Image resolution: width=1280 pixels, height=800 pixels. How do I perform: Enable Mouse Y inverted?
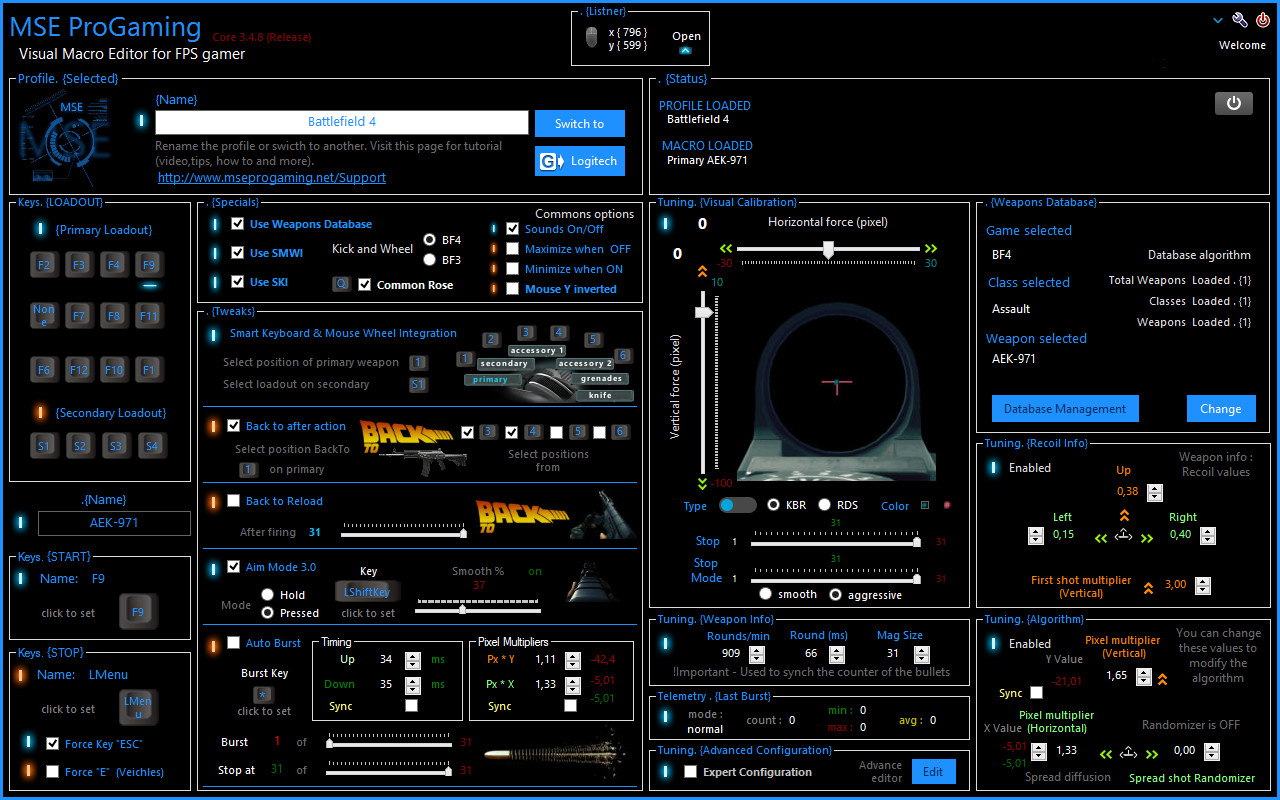513,289
